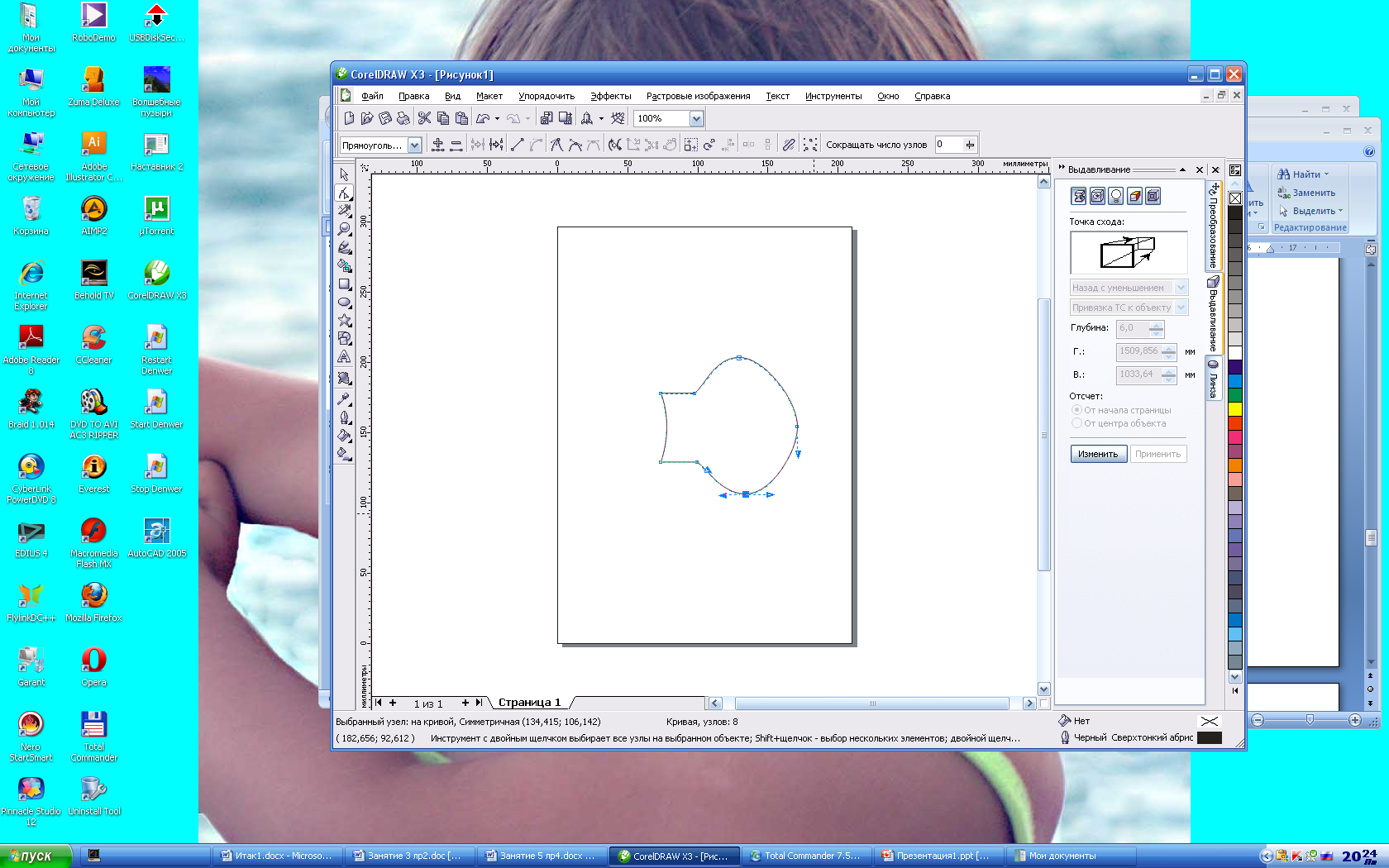
Task: Select the Interactive Blend tool
Action: (345, 378)
